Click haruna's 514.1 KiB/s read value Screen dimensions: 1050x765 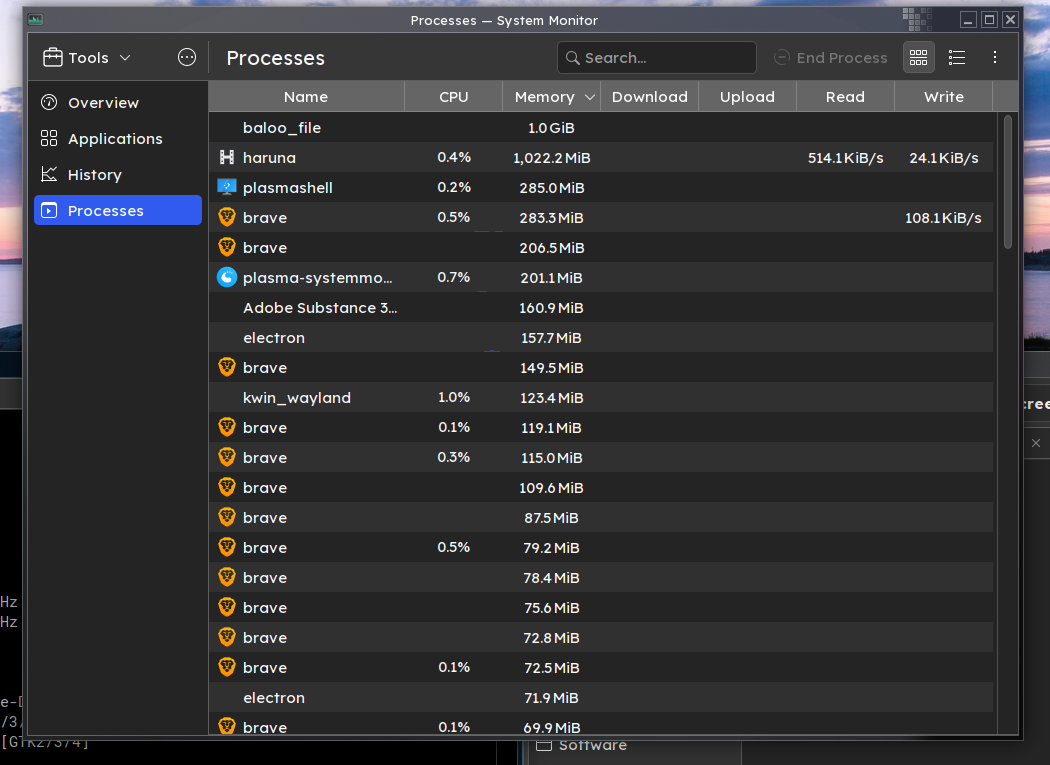click(845, 158)
